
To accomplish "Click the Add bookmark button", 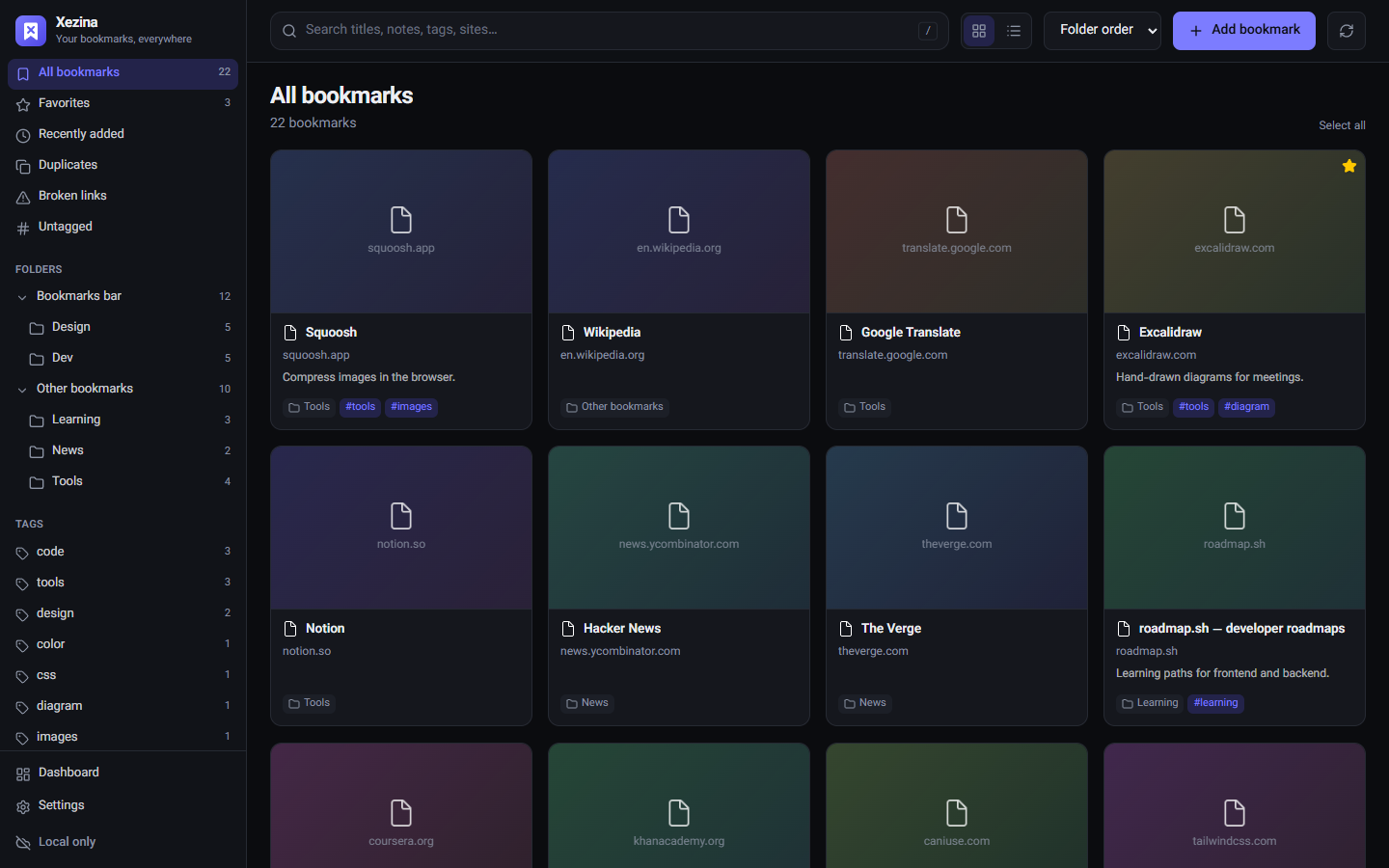I will [1244, 31].
